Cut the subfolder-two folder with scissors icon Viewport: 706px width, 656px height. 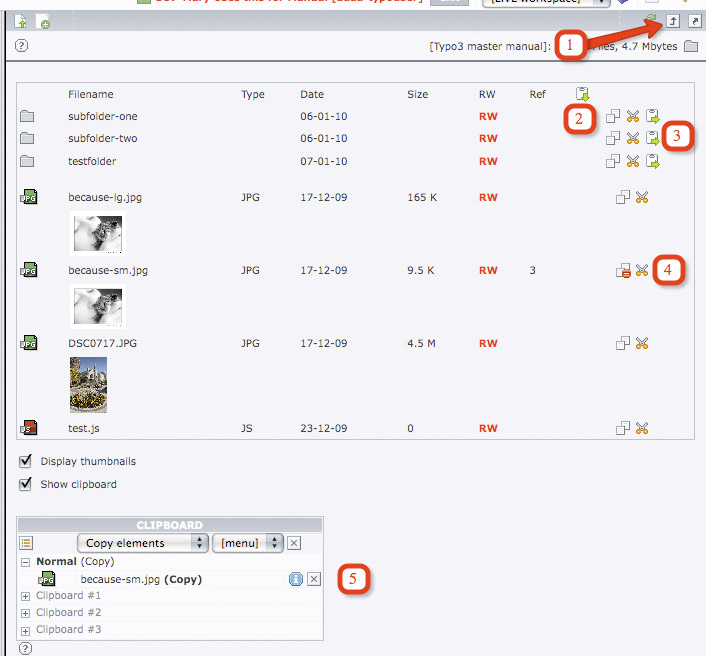click(x=632, y=139)
